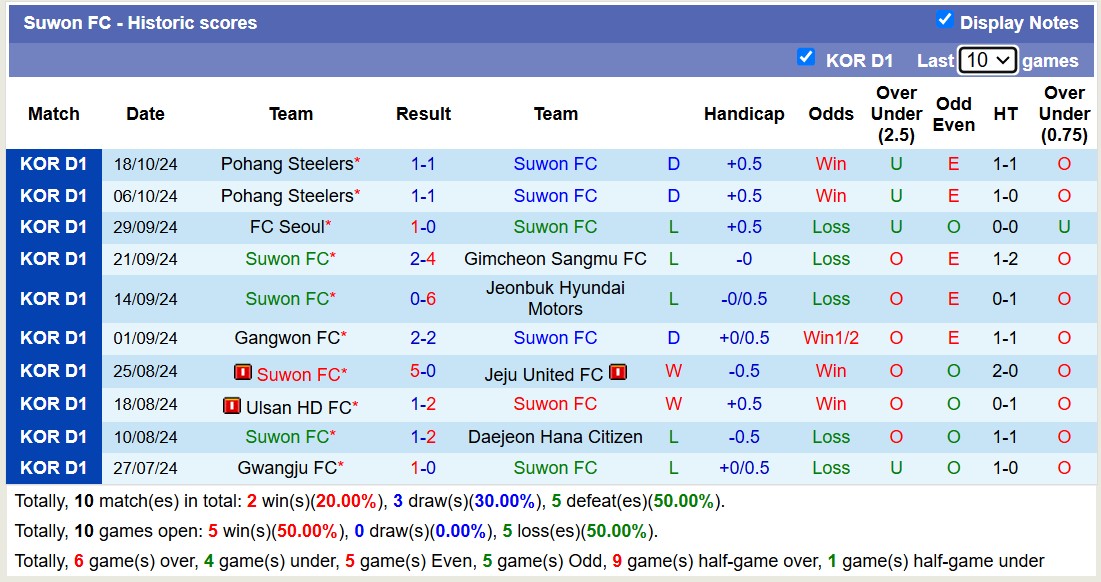Screen dimensions: 1101x582
Task: Click the Jeju United FC team name
Action: point(544,375)
